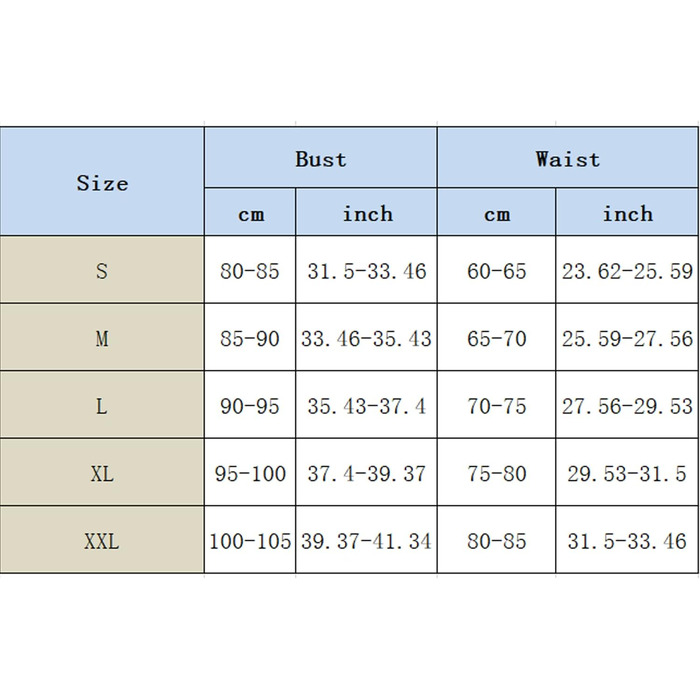Click the 29.53-31.5 waist inch cell
Viewport: 700px width, 700px height.
pos(627,474)
